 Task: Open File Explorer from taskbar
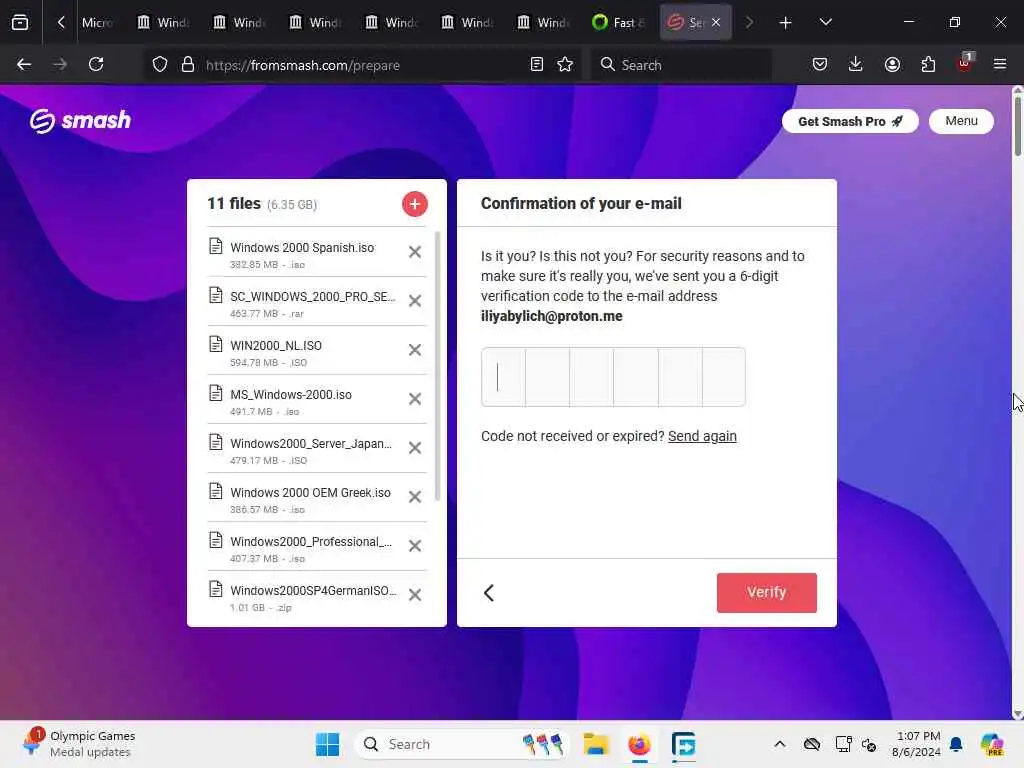pyautogui.click(x=596, y=744)
